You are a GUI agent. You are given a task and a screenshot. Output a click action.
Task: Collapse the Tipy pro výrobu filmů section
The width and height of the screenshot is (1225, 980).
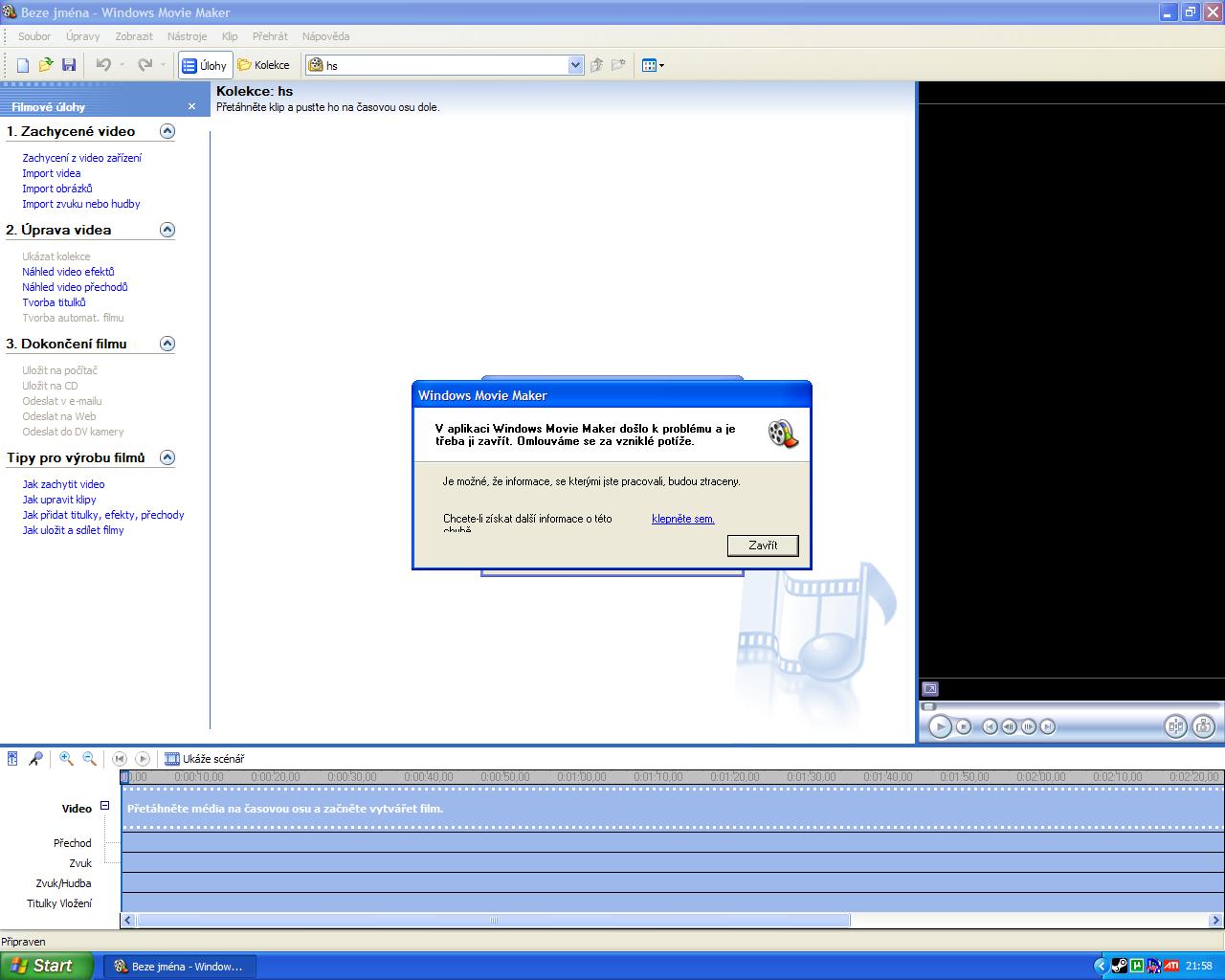167,457
